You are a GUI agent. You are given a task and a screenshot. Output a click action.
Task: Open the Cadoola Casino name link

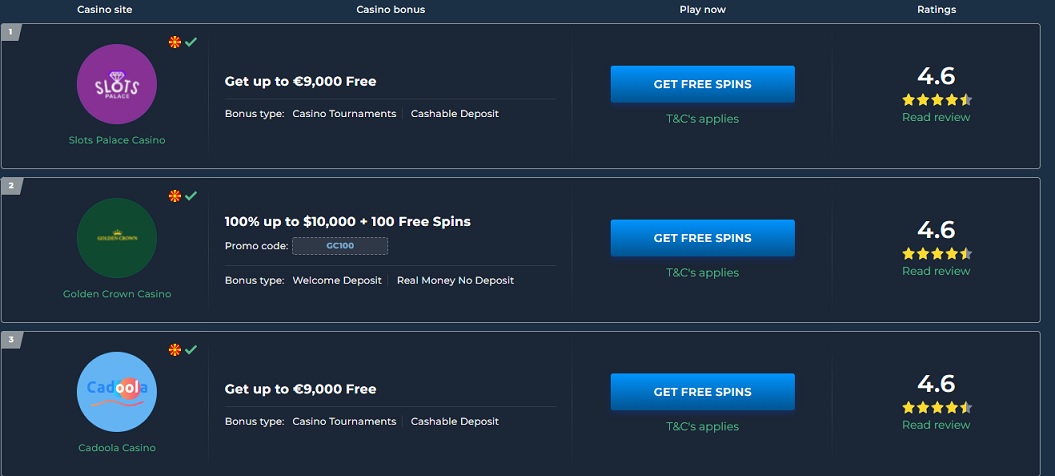(117, 448)
